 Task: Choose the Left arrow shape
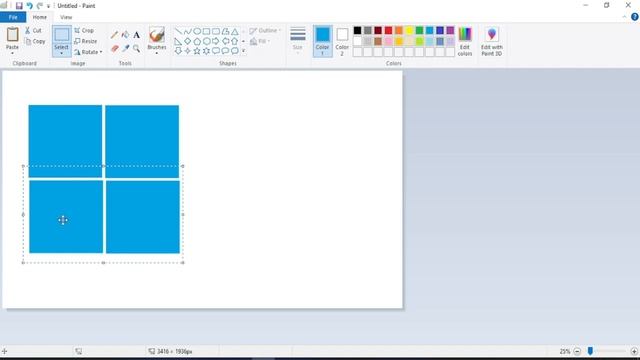[225, 41]
